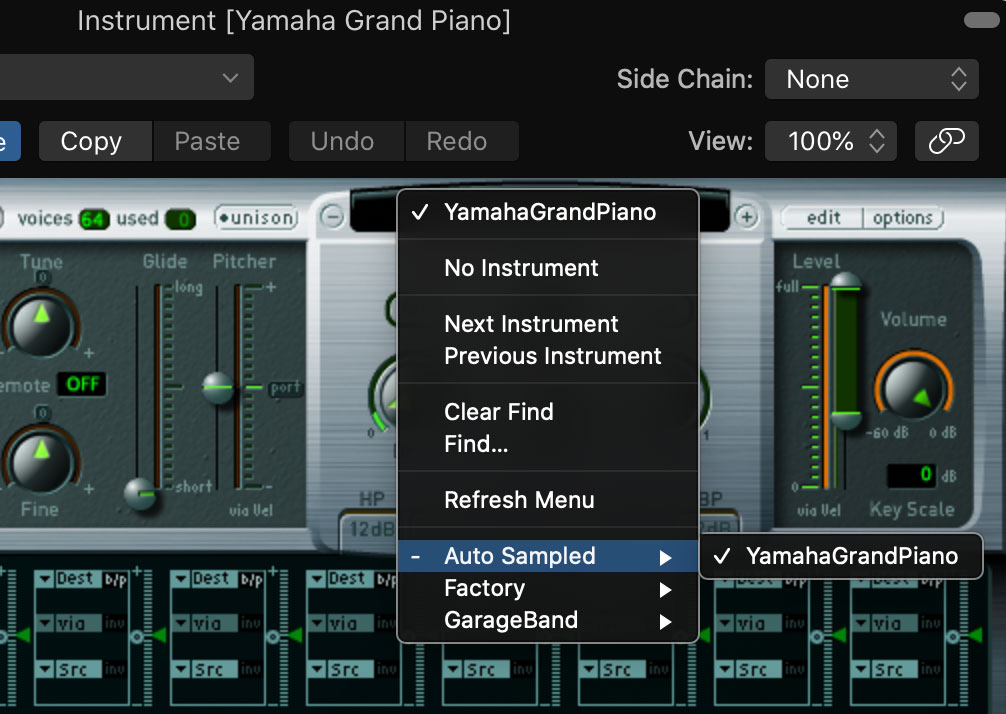Toggle the Remote OFF indicator
Image resolution: width=1006 pixels, height=714 pixels.
(x=82, y=384)
